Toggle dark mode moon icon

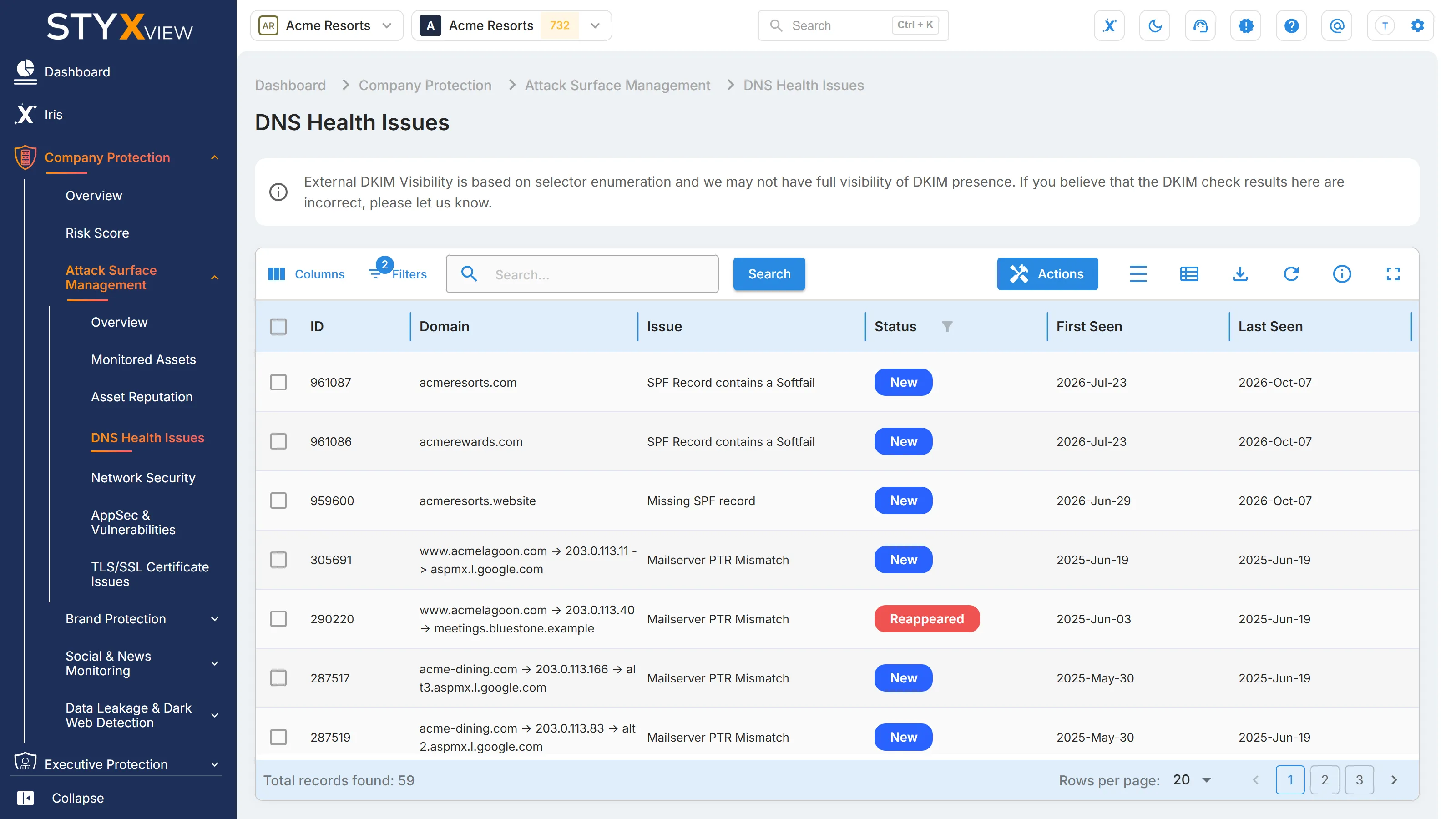click(1155, 25)
